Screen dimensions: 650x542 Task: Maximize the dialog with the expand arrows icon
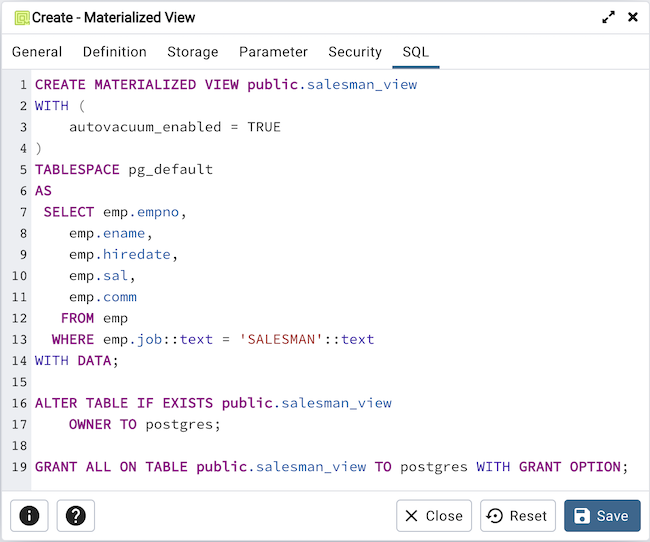(608, 17)
